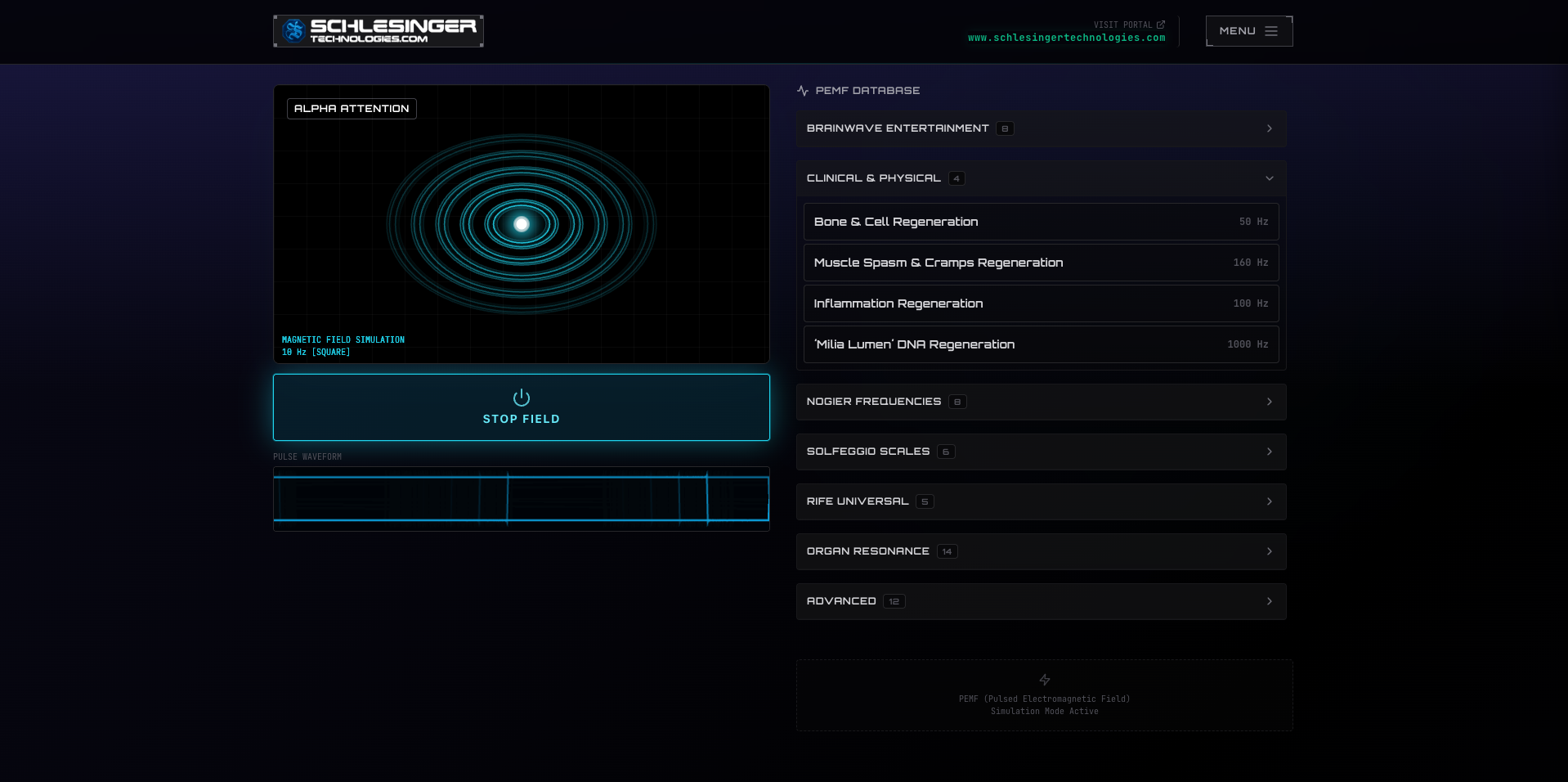
Task: Expand the Brainwave Entertainment category
Action: 1040,128
